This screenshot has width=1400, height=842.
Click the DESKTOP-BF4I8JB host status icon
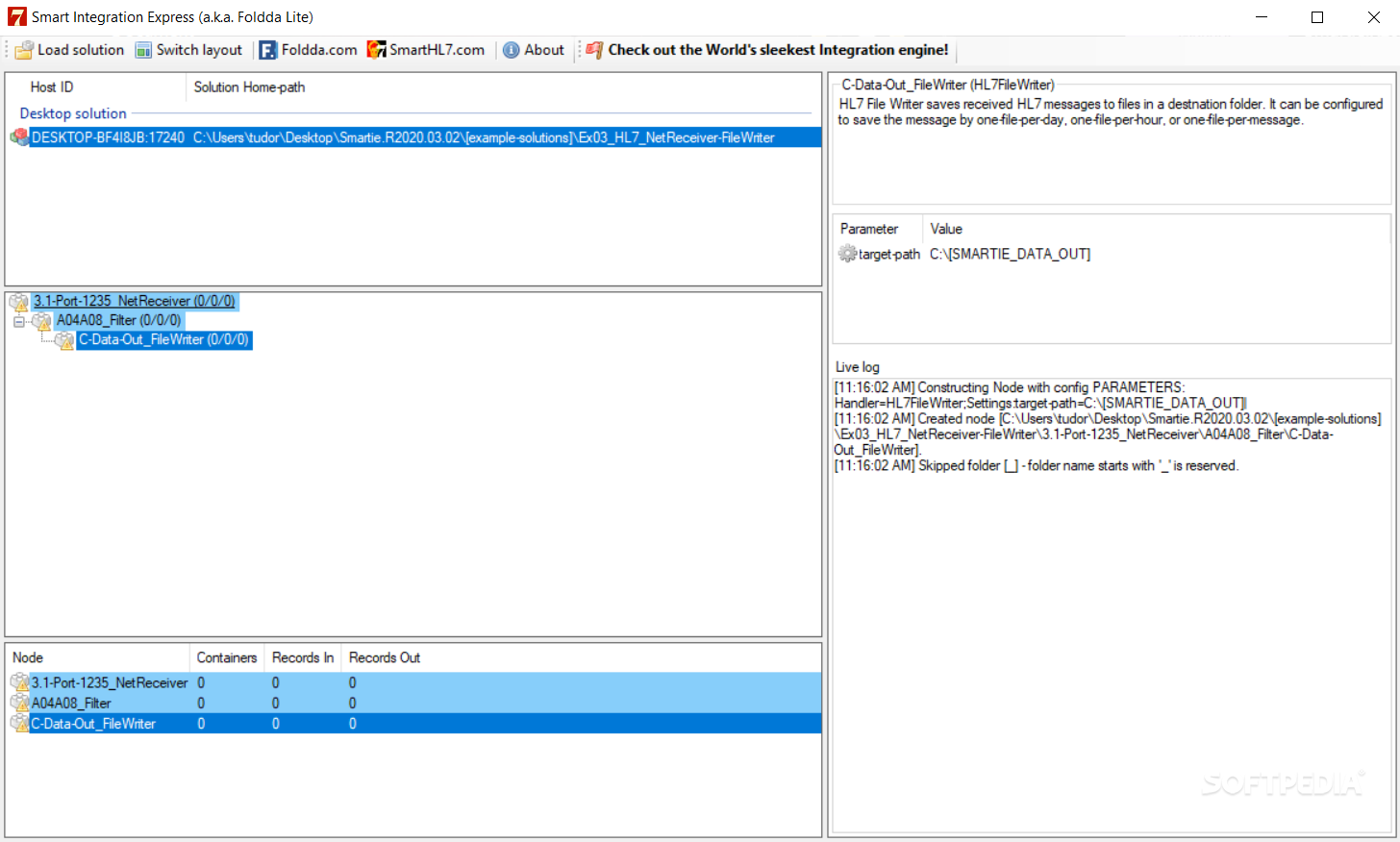[x=19, y=137]
